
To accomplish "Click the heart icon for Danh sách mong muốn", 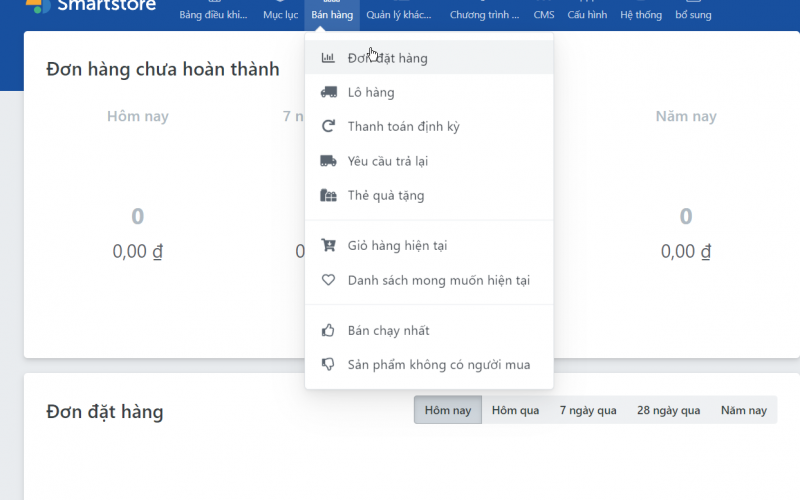I will pyautogui.click(x=328, y=280).
